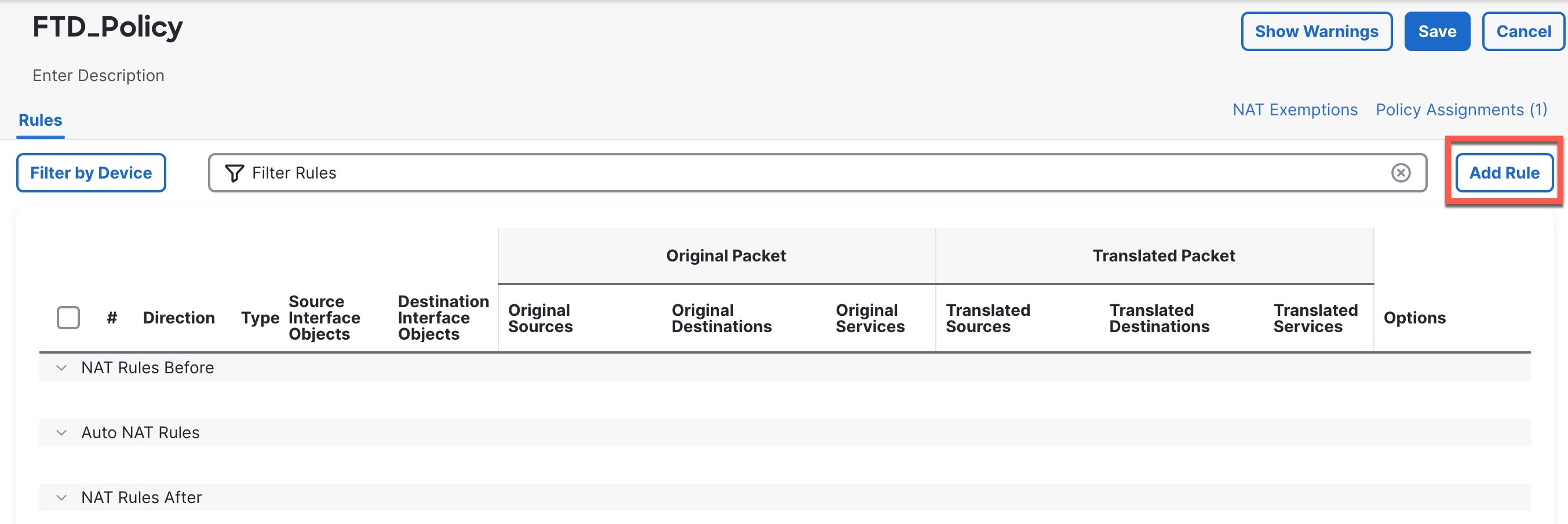Click the FTD_Policy title name
The image size is (1568, 524).
click(x=108, y=27)
